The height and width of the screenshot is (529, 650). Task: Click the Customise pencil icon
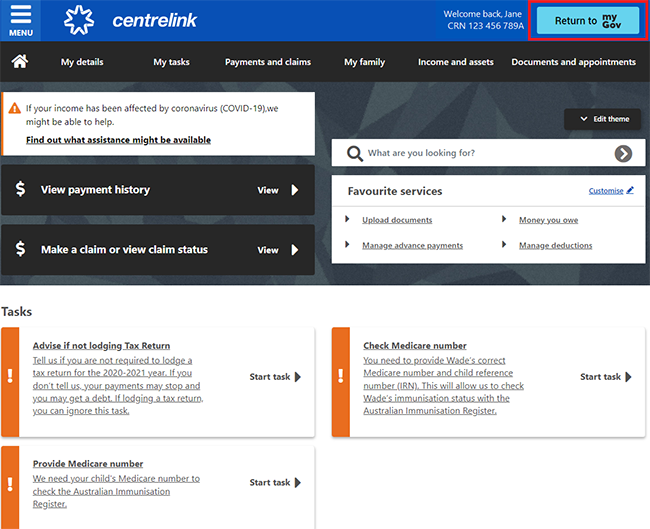(x=630, y=190)
